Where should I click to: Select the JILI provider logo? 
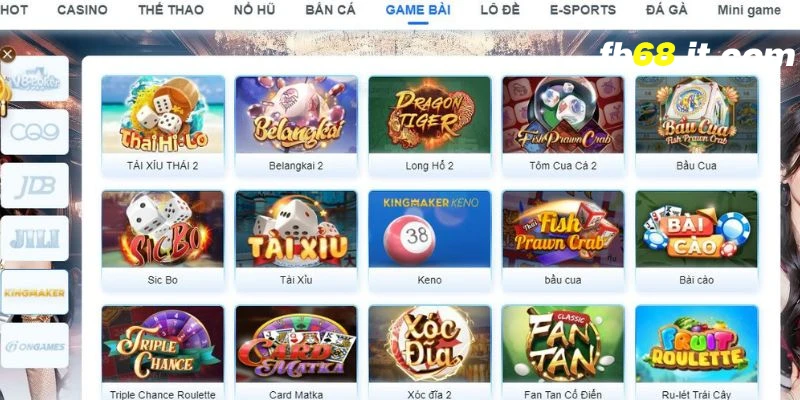(35, 239)
